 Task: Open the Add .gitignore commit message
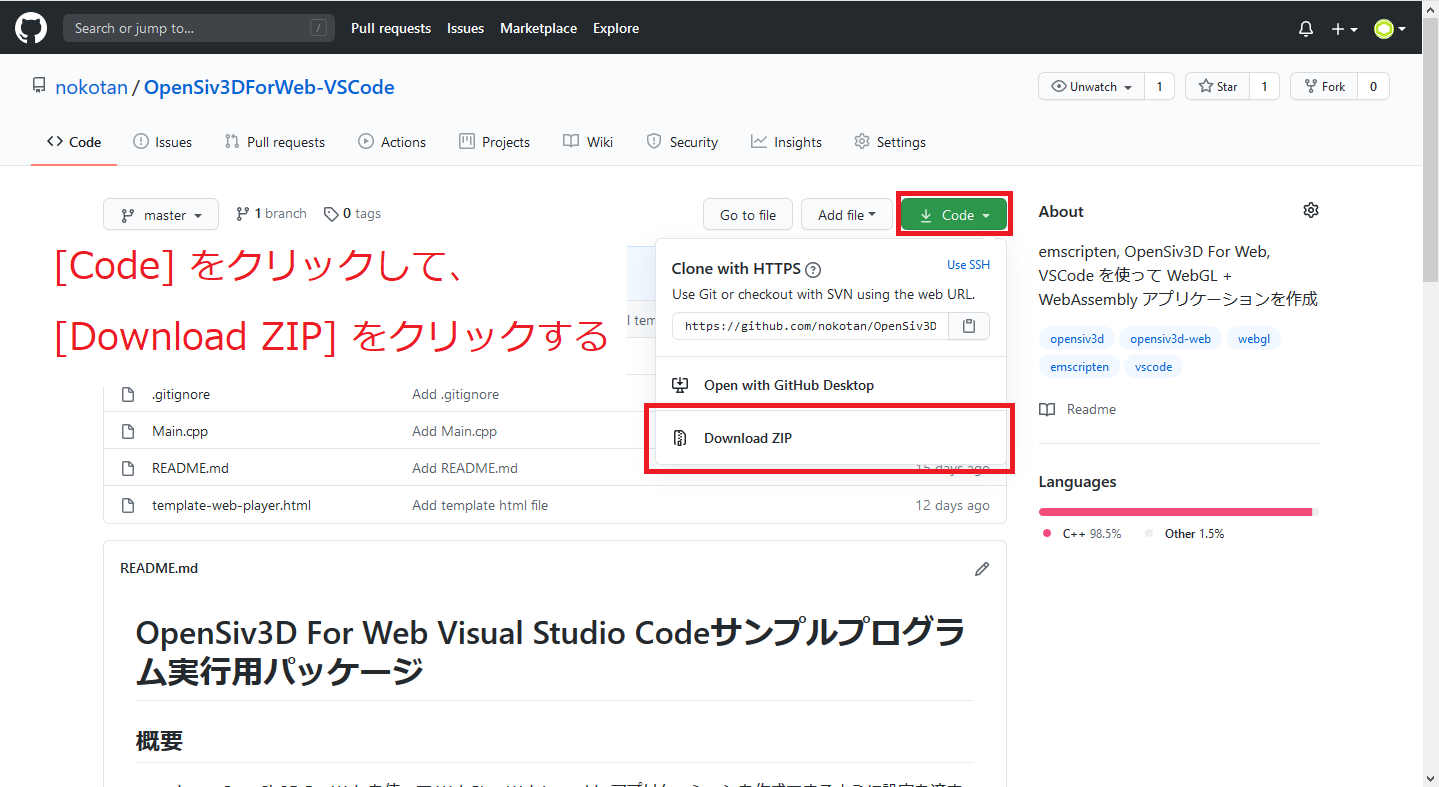455,394
